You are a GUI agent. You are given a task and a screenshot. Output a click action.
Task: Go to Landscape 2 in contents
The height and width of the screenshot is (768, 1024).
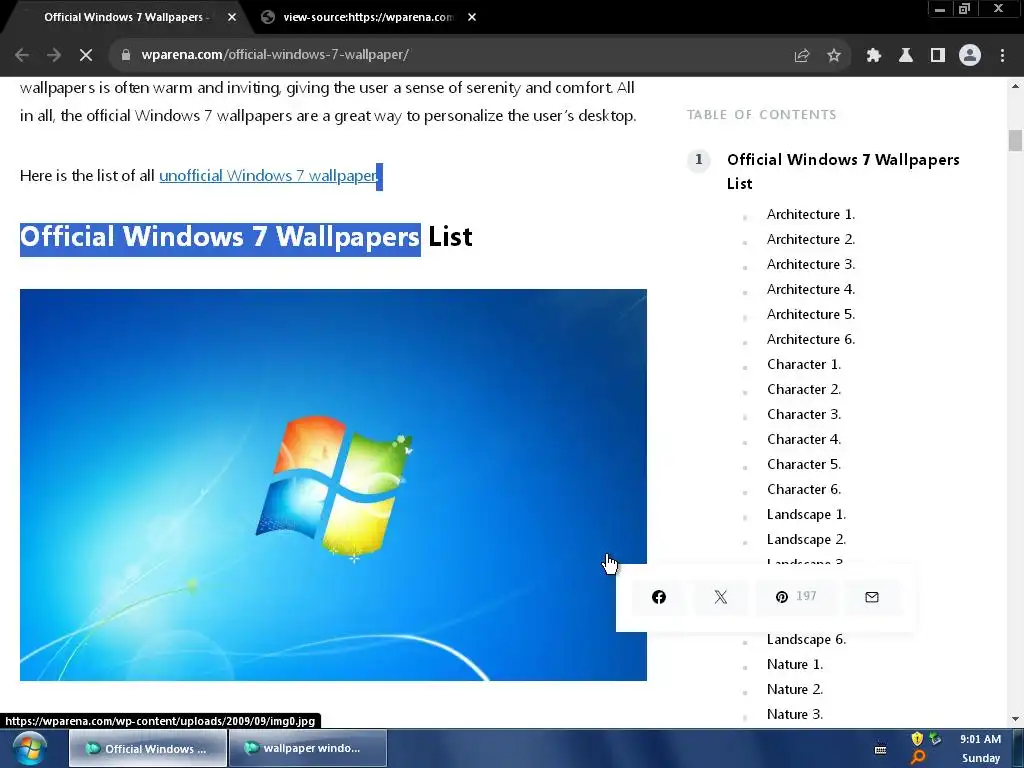click(x=807, y=539)
